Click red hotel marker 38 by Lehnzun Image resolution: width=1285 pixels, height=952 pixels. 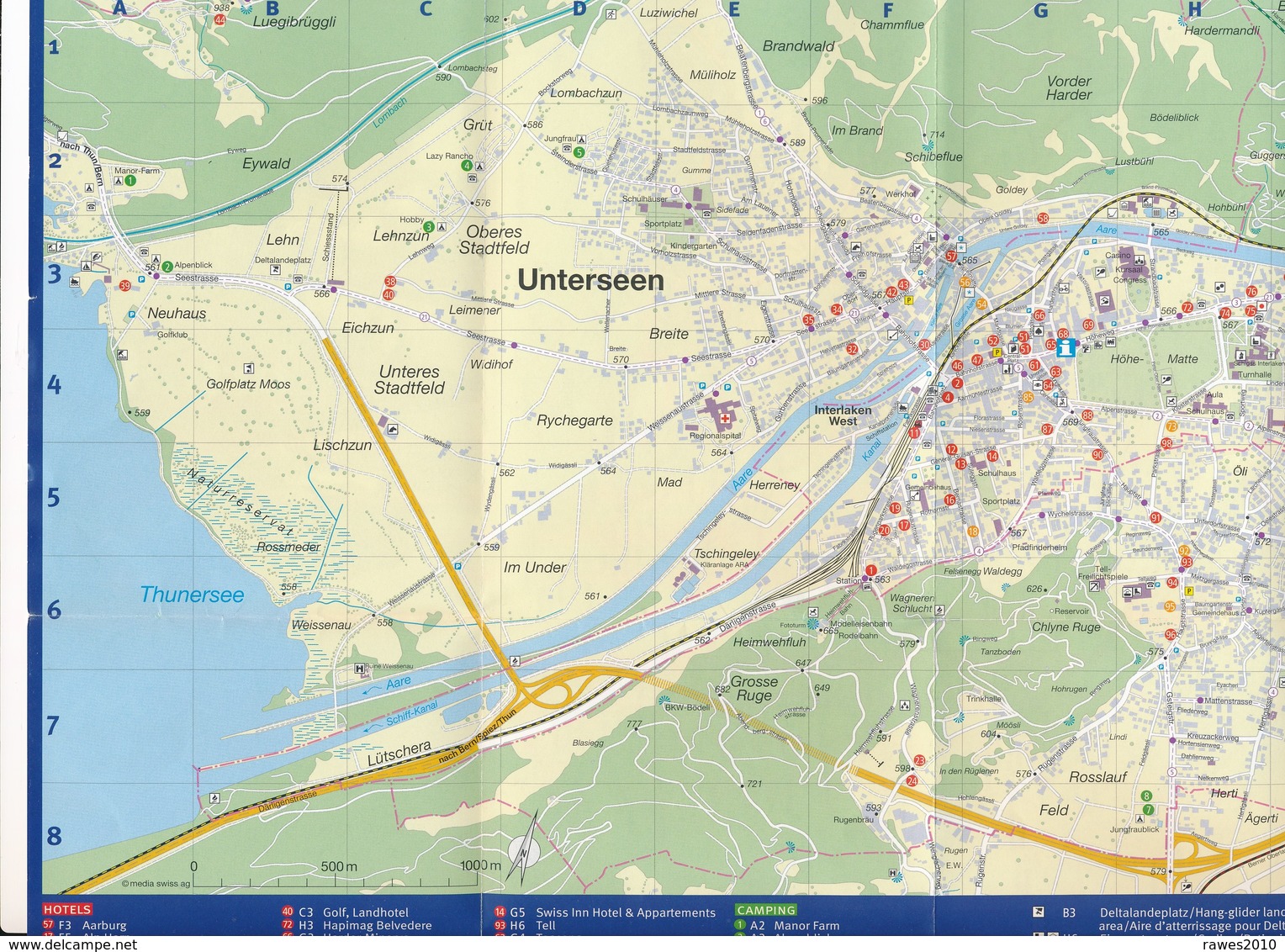pos(389,282)
